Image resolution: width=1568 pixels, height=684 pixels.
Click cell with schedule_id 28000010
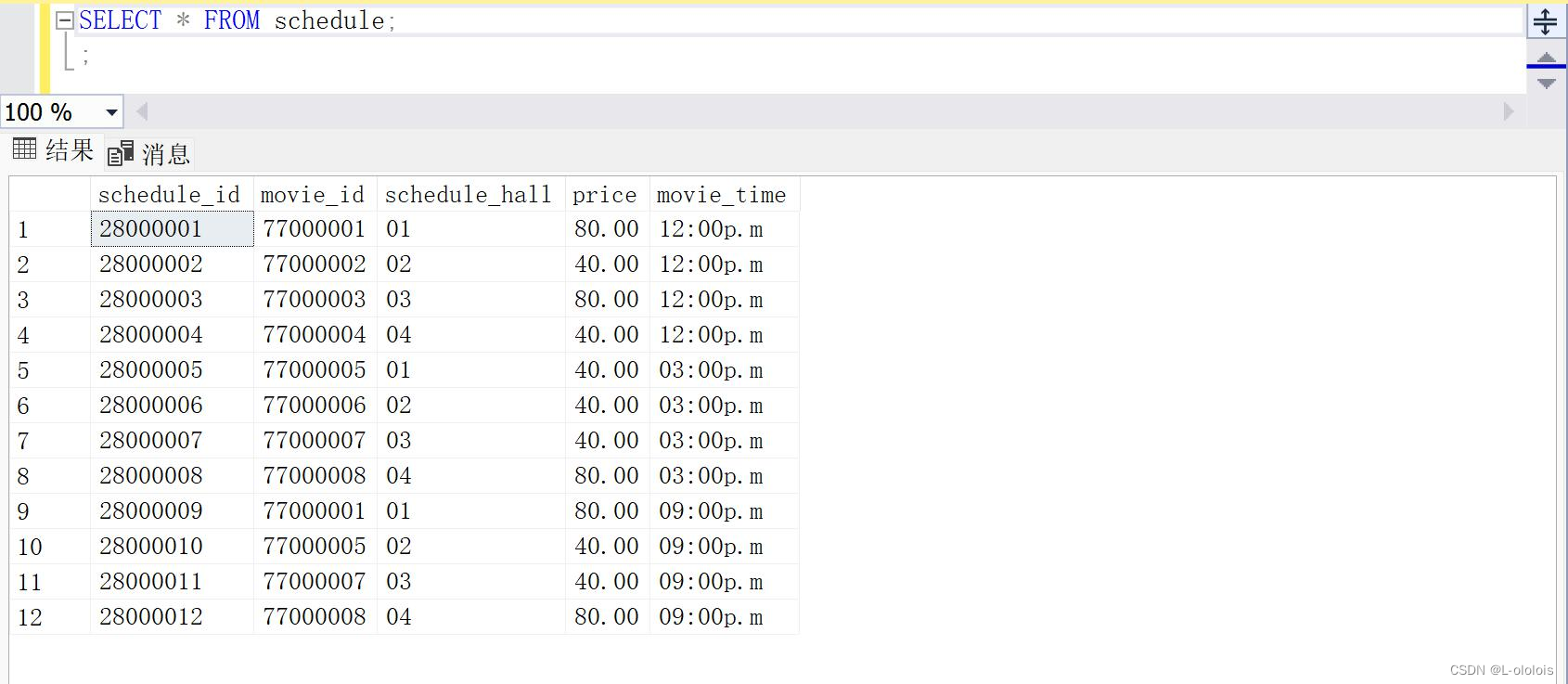(x=172, y=547)
